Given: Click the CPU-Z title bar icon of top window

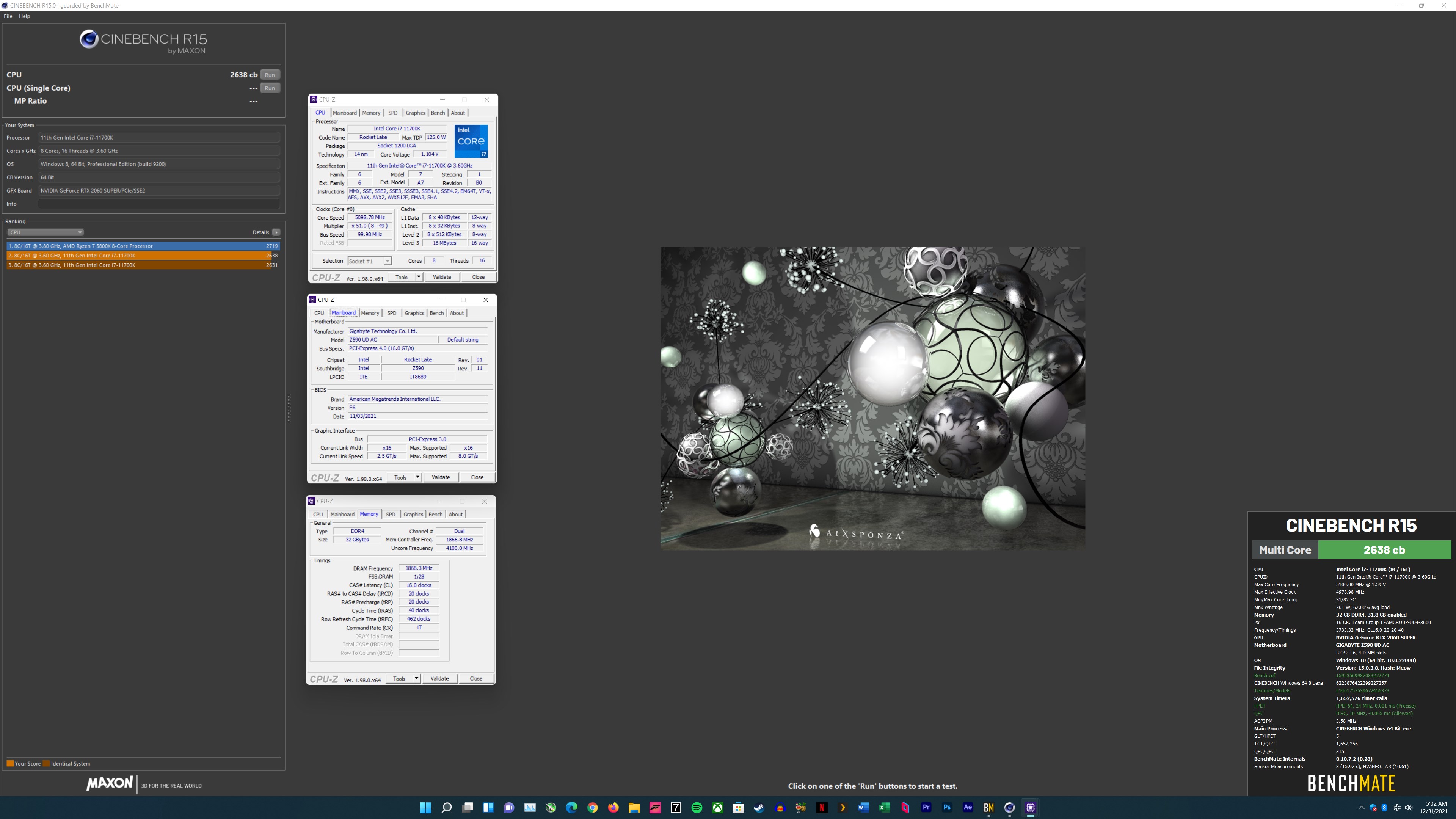Looking at the screenshot, I should coord(314,99).
